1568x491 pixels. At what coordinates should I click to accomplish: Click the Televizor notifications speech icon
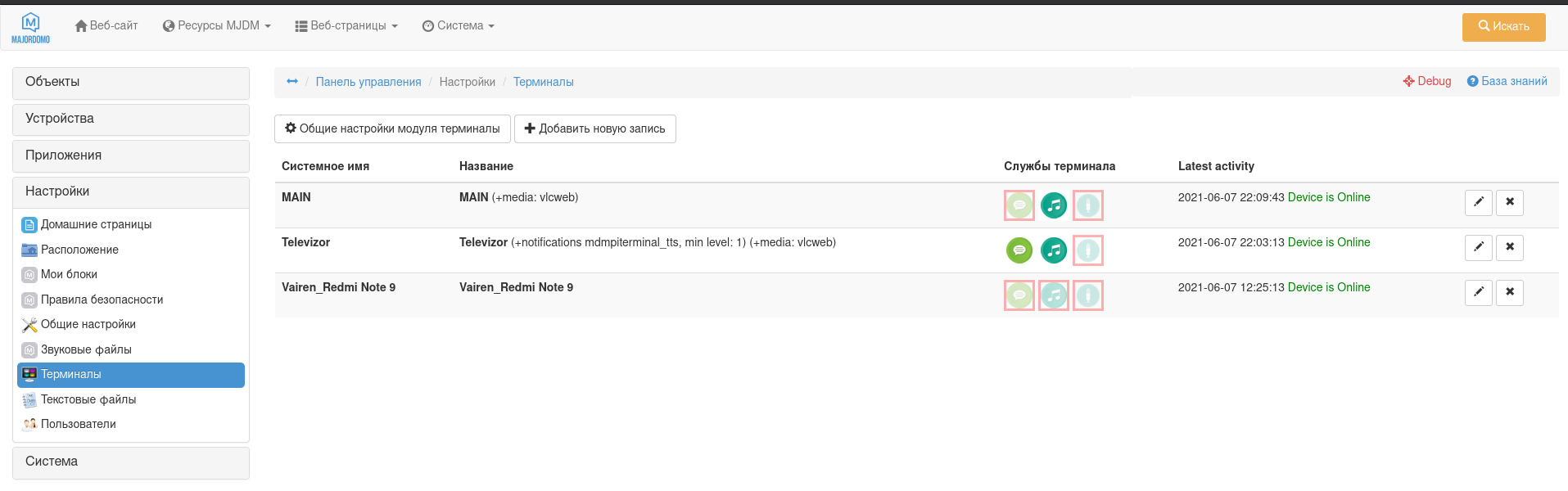(1019, 250)
